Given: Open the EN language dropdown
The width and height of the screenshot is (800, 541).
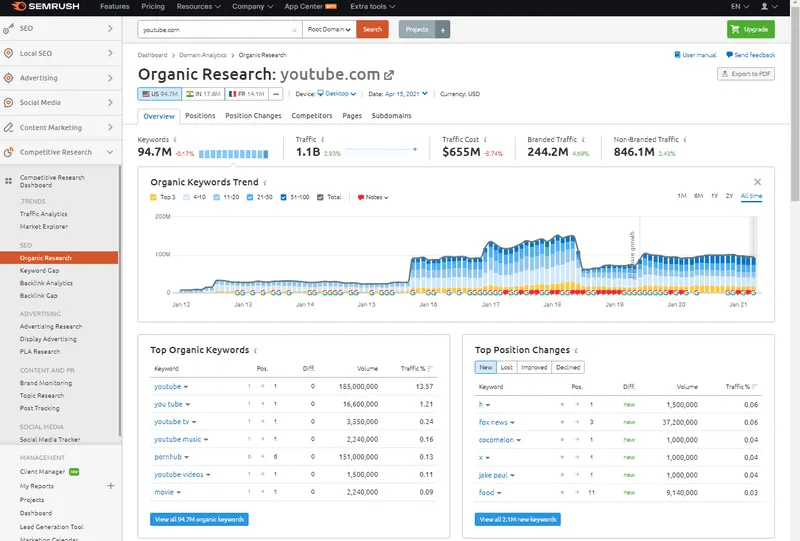Looking at the screenshot, I should [740, 7].
